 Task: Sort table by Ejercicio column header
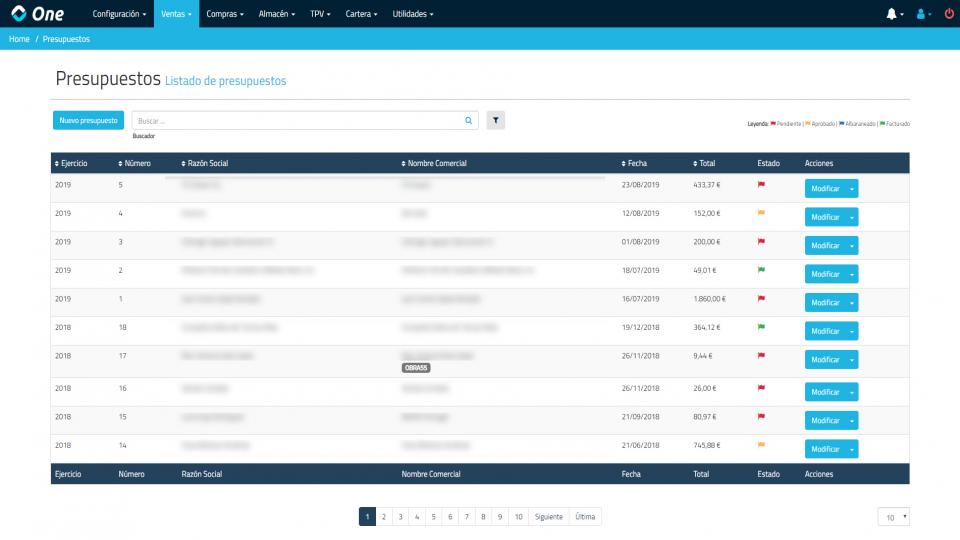coord(71,163)
